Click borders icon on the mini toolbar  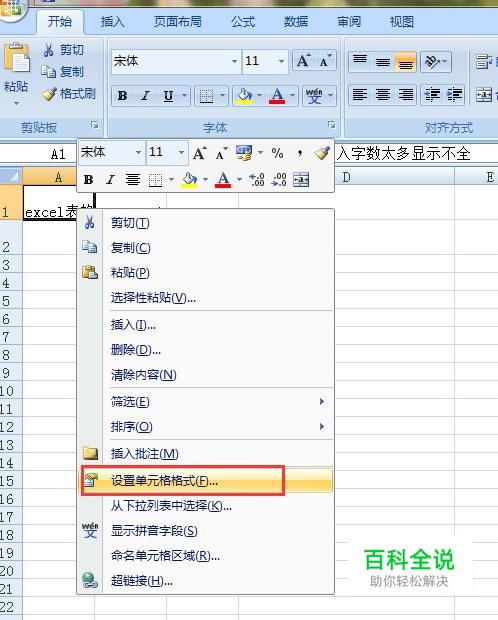coord(155,180)
